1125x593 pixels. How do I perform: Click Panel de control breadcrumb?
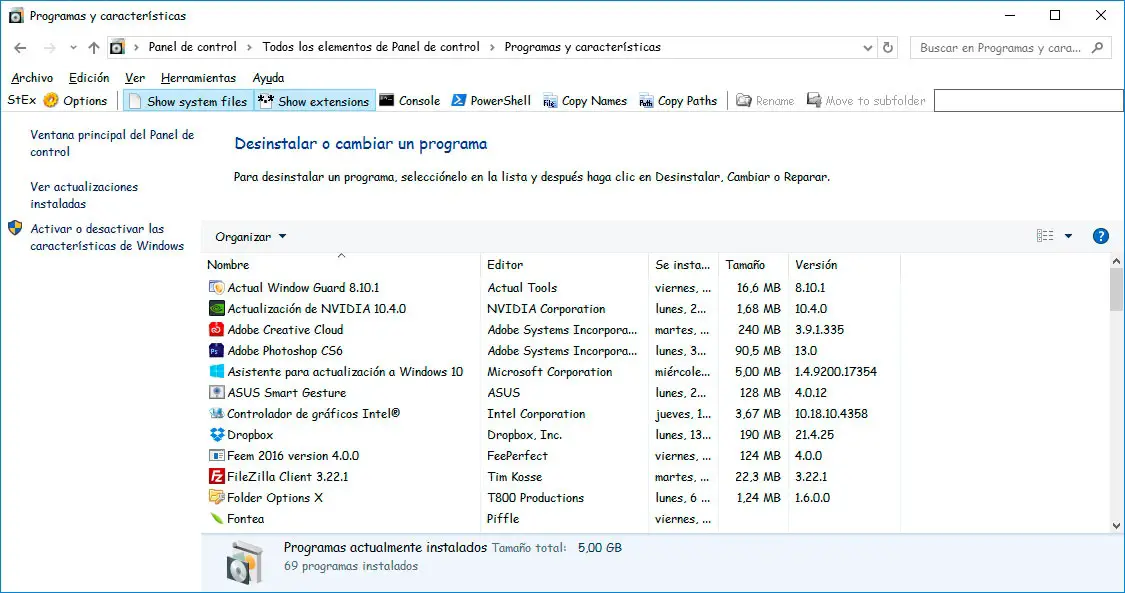tap(192, 47)
